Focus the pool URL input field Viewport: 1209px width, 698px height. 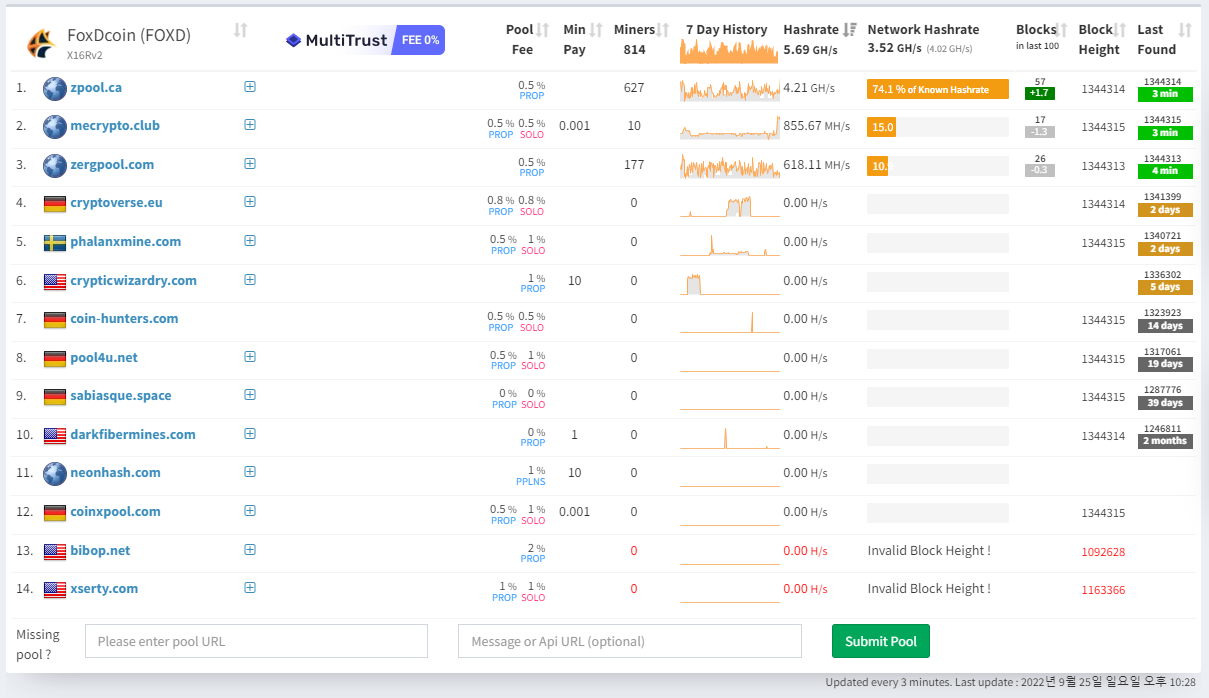coord(256,641)
